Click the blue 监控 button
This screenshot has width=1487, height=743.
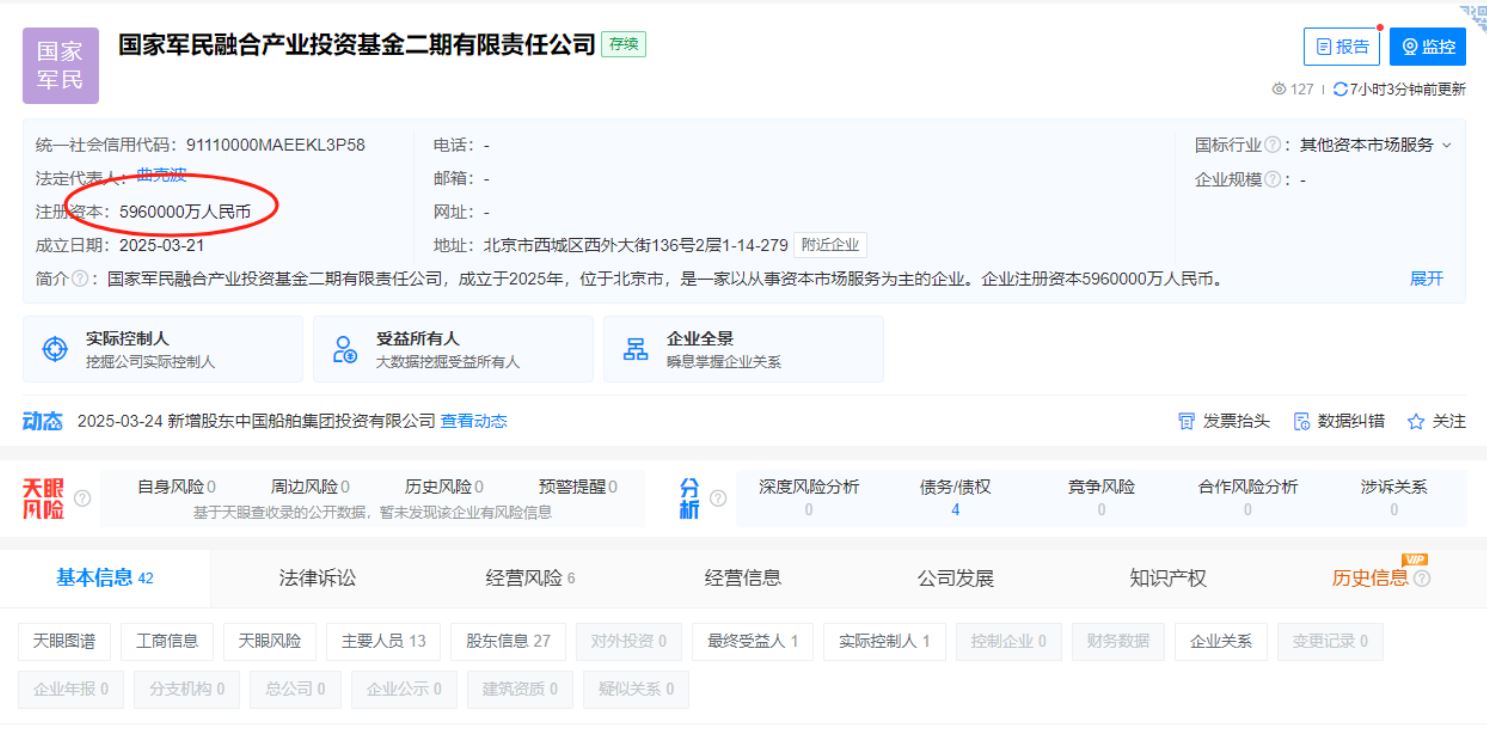point(1427,47)
